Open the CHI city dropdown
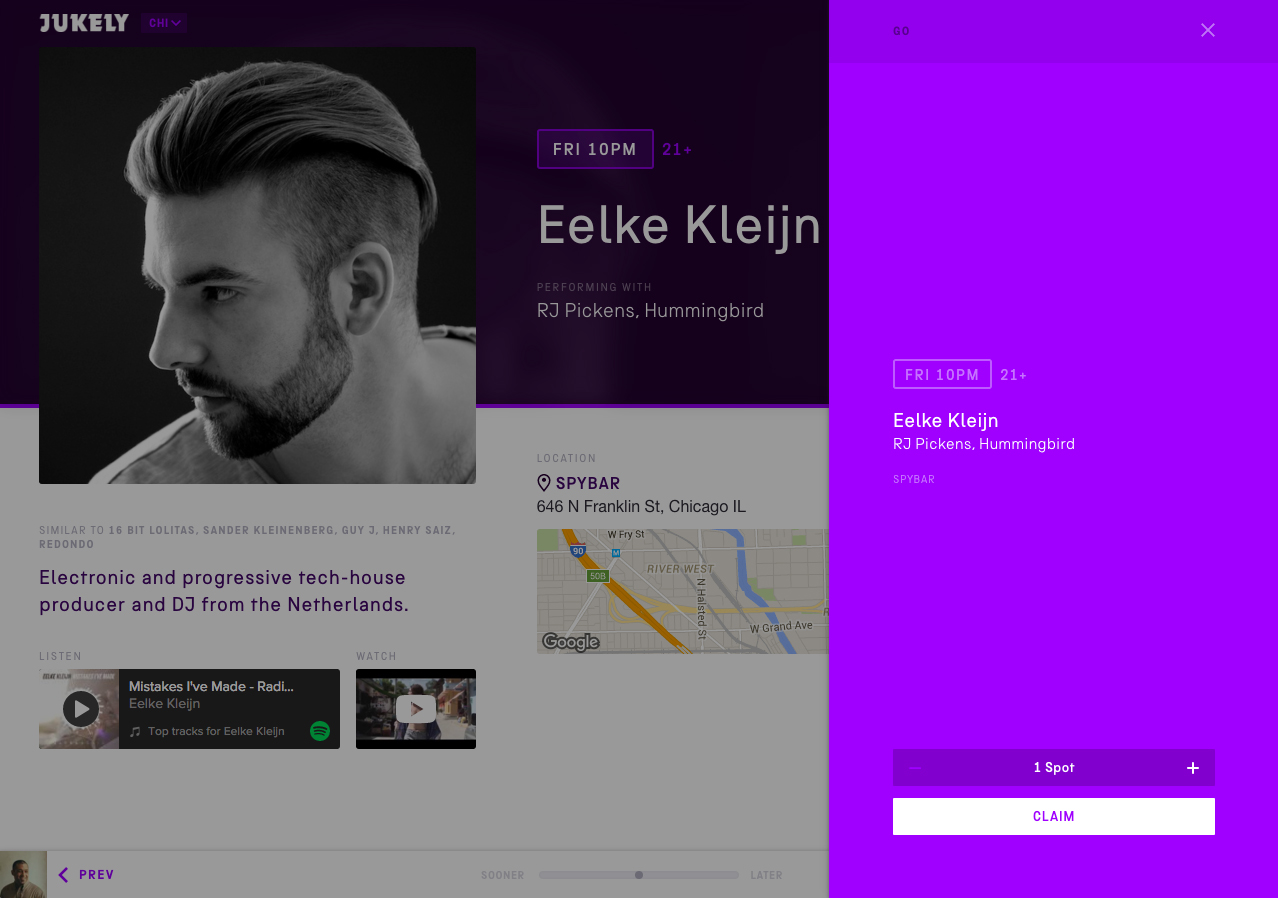 (165, 23)
